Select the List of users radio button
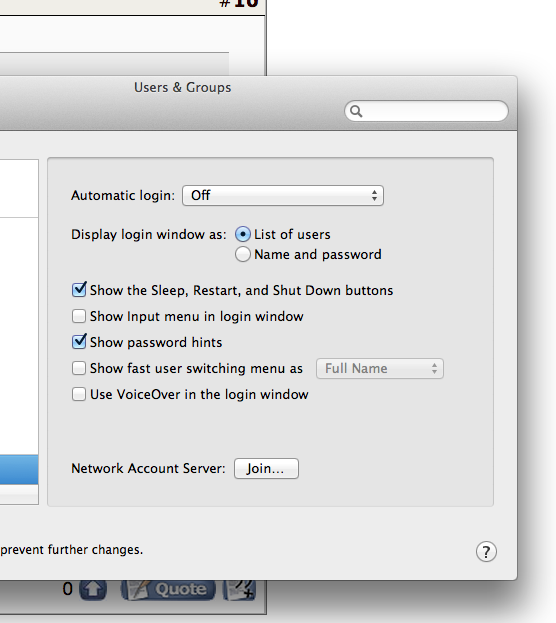556x623 pixels. point(243,234)
